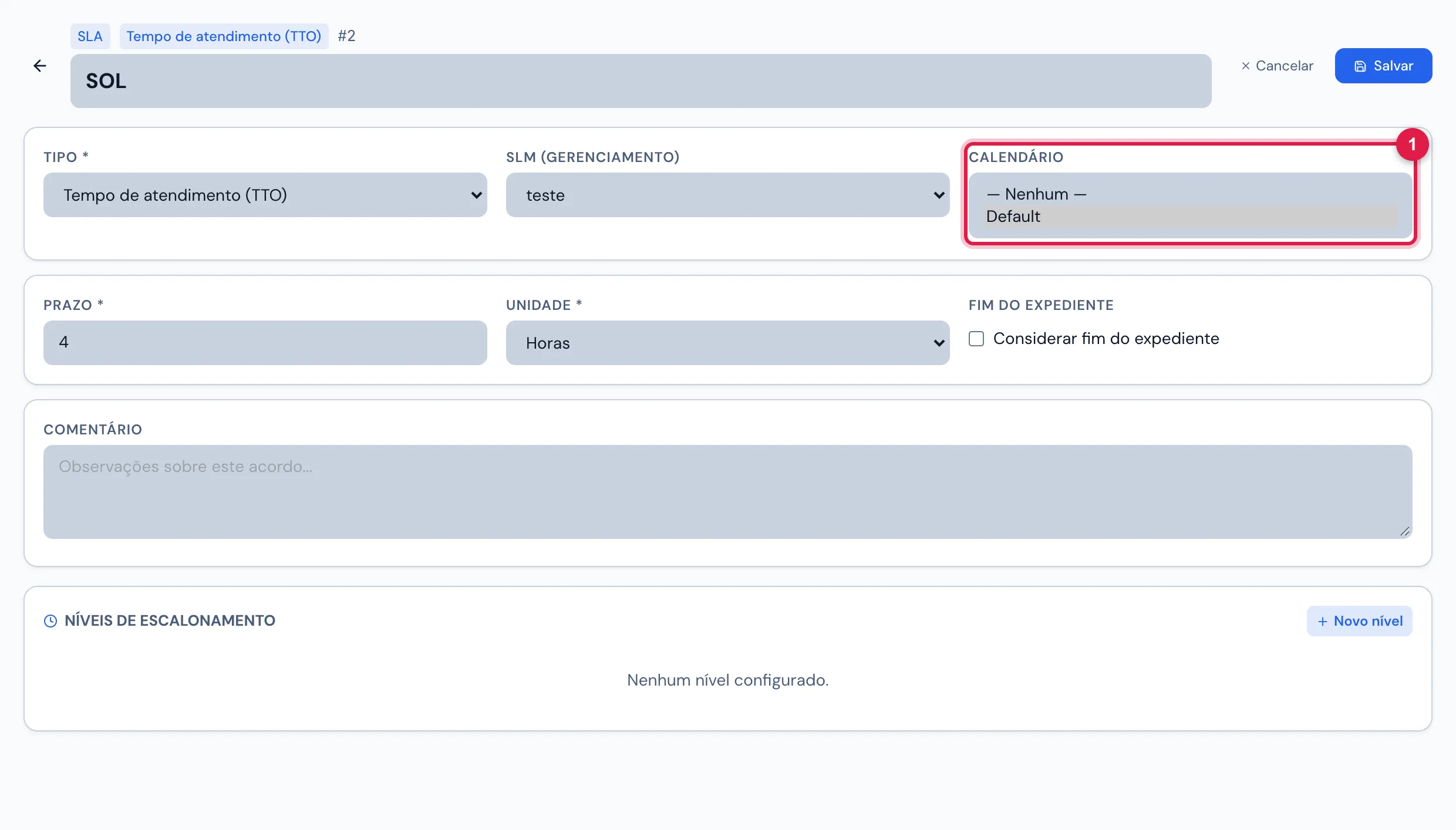Click the clock icon beside Níveis de Escalonamento
The width and height of the screenshot is (1456, 830).
pyautogui.click(x=50, y=621)
